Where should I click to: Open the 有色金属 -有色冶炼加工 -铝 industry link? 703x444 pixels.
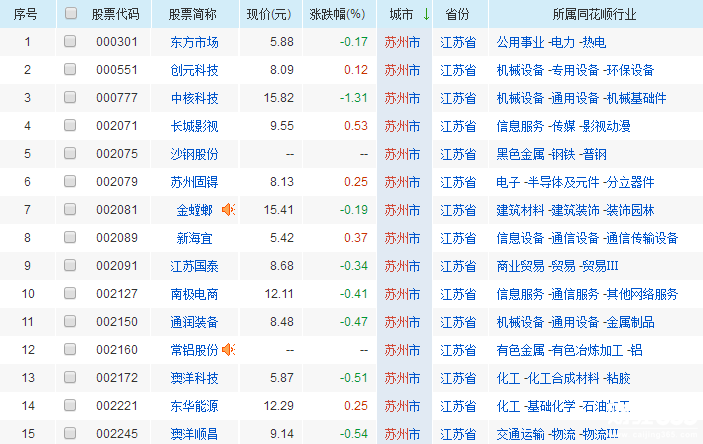(569, 350)
